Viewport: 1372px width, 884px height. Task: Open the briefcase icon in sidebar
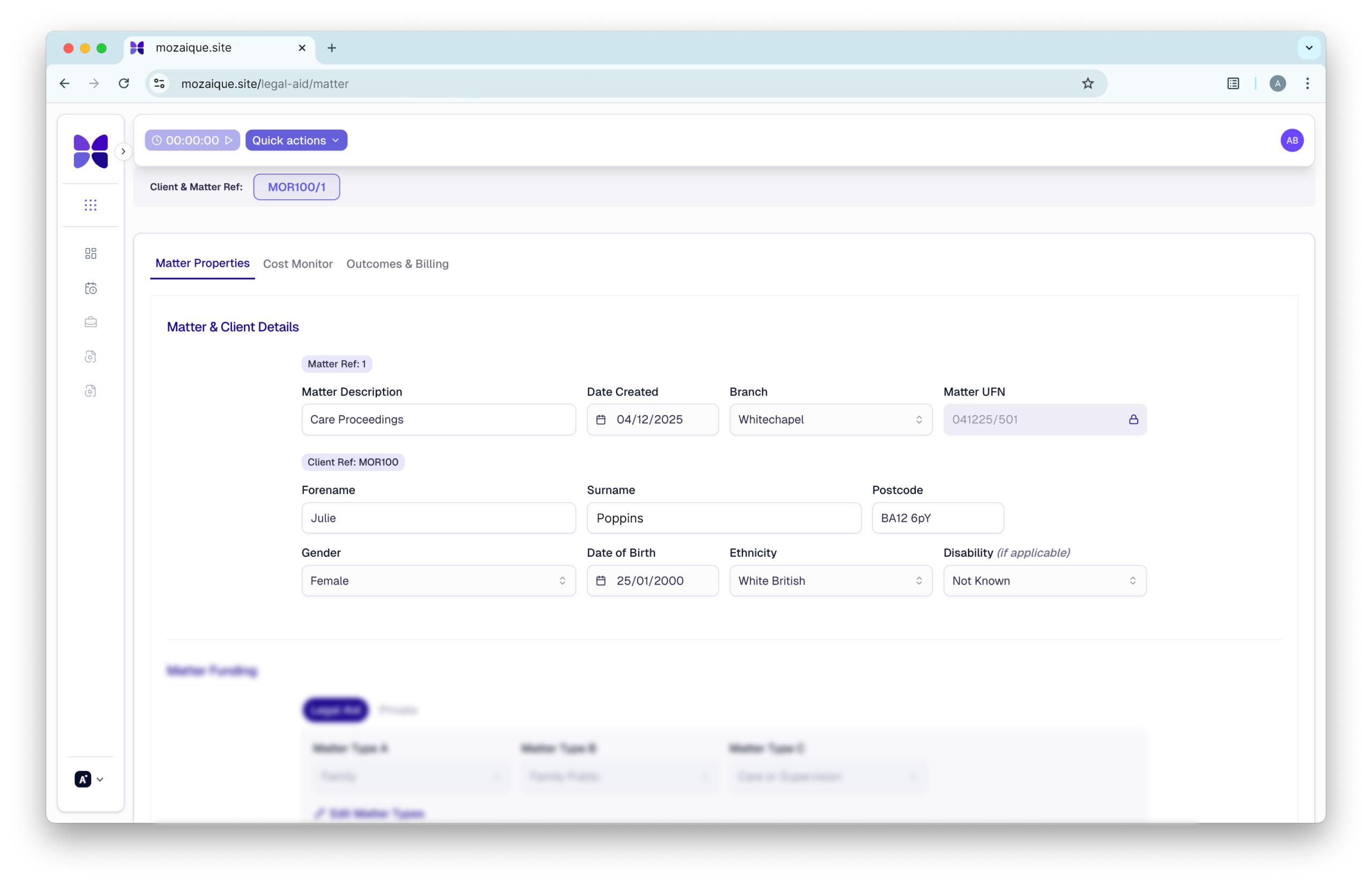pyautogui.click(x=91, y=322)
